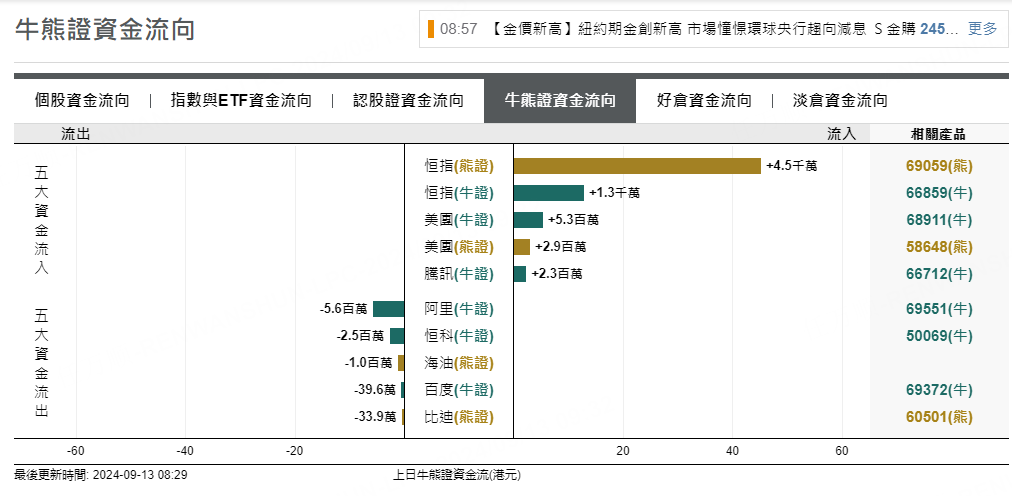Viewport: 1012px width, 496px height.
Task: Open the 好倉資金流向 tab
Action: pyautogui.click(x=704, y=101)
